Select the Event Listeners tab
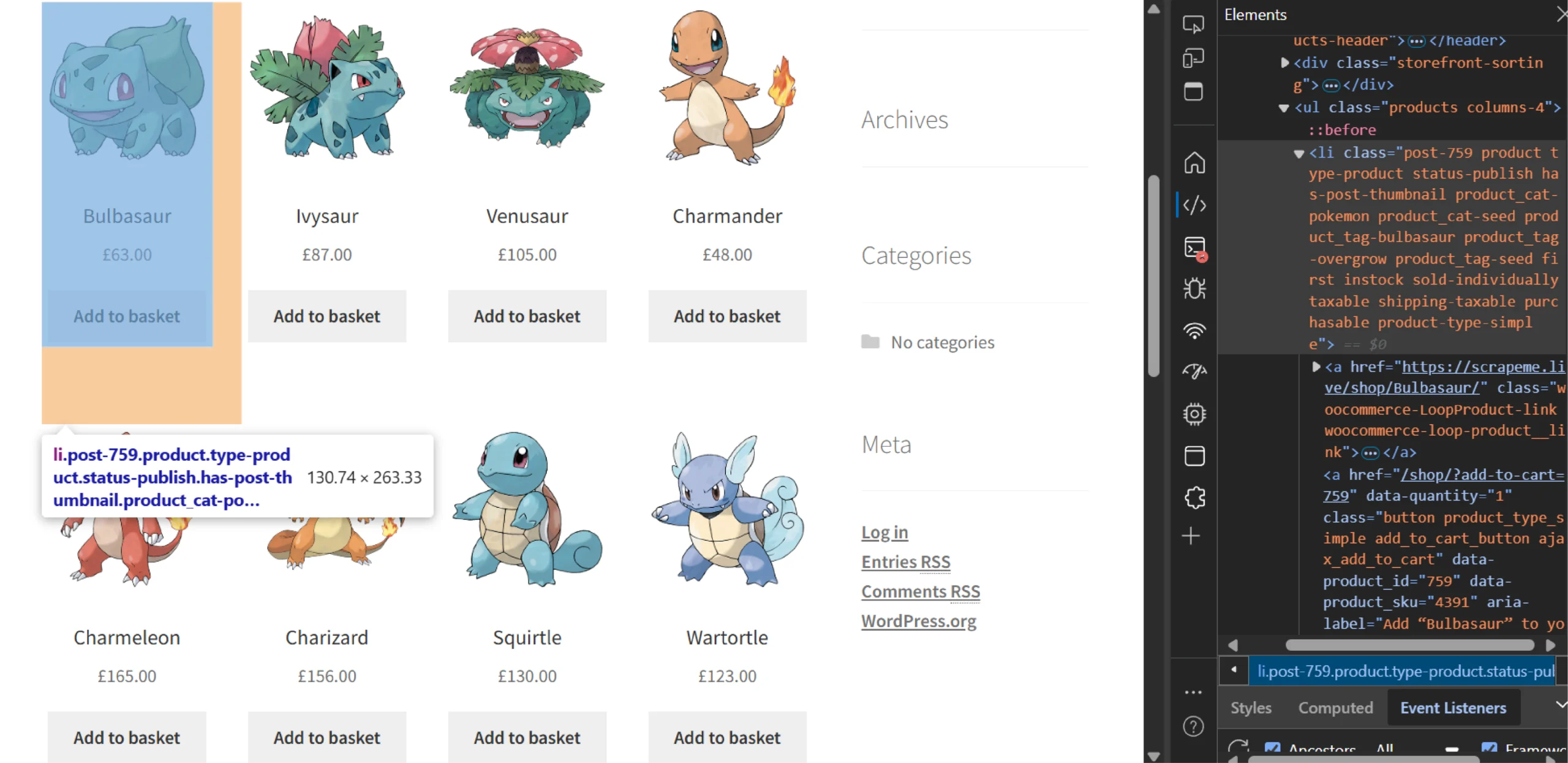 pos(1453,708)
